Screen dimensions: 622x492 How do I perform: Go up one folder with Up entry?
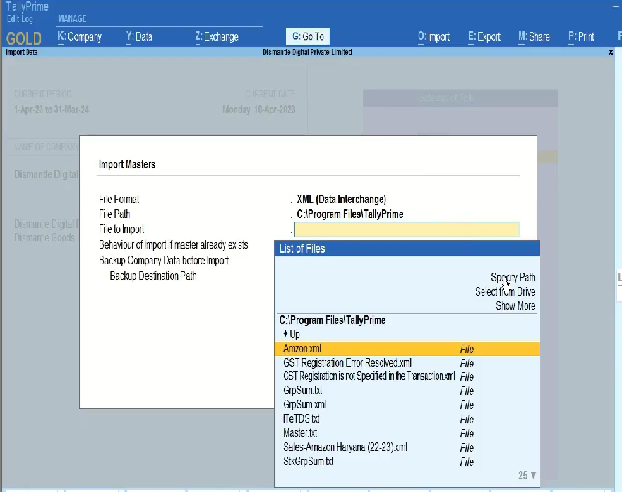coord(292,334)
